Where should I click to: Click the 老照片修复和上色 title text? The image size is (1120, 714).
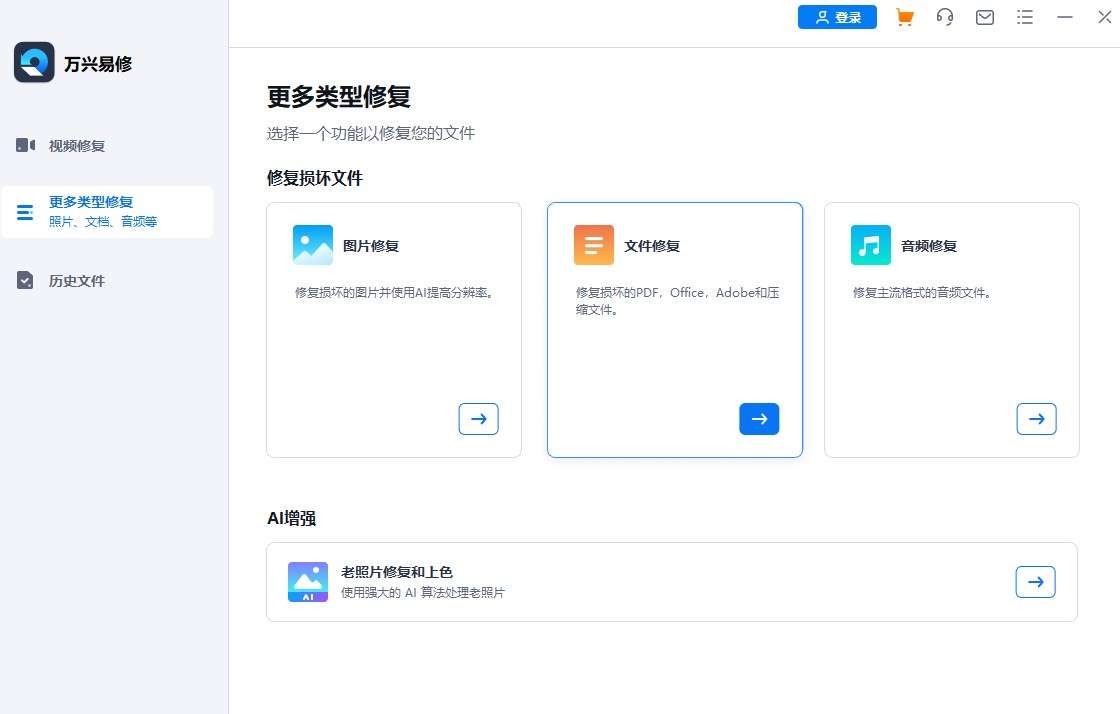[396, 572]
